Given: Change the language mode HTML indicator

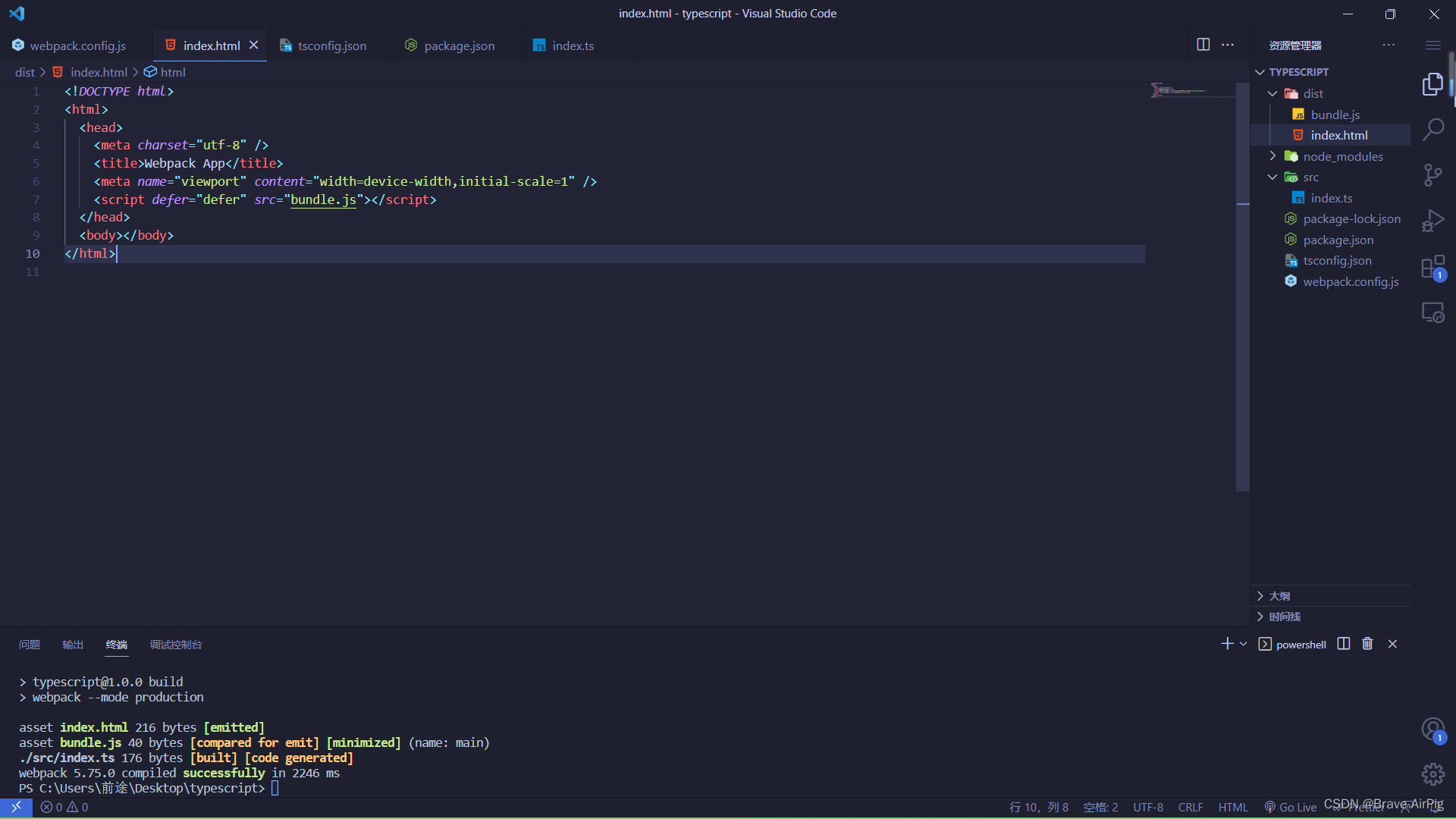Looking at the screenshot, I should pyautogui.click(x=1233, y=808).
